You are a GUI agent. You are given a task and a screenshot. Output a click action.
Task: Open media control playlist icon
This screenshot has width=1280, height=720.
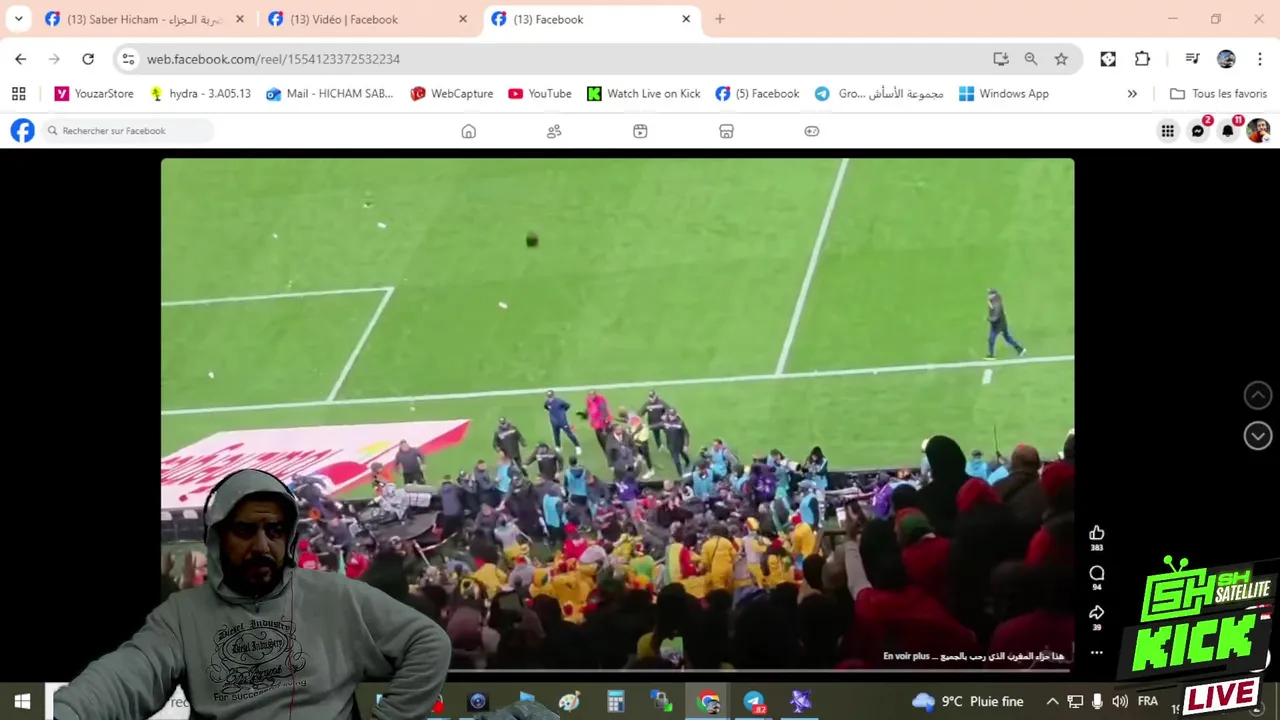point(1192,59)
